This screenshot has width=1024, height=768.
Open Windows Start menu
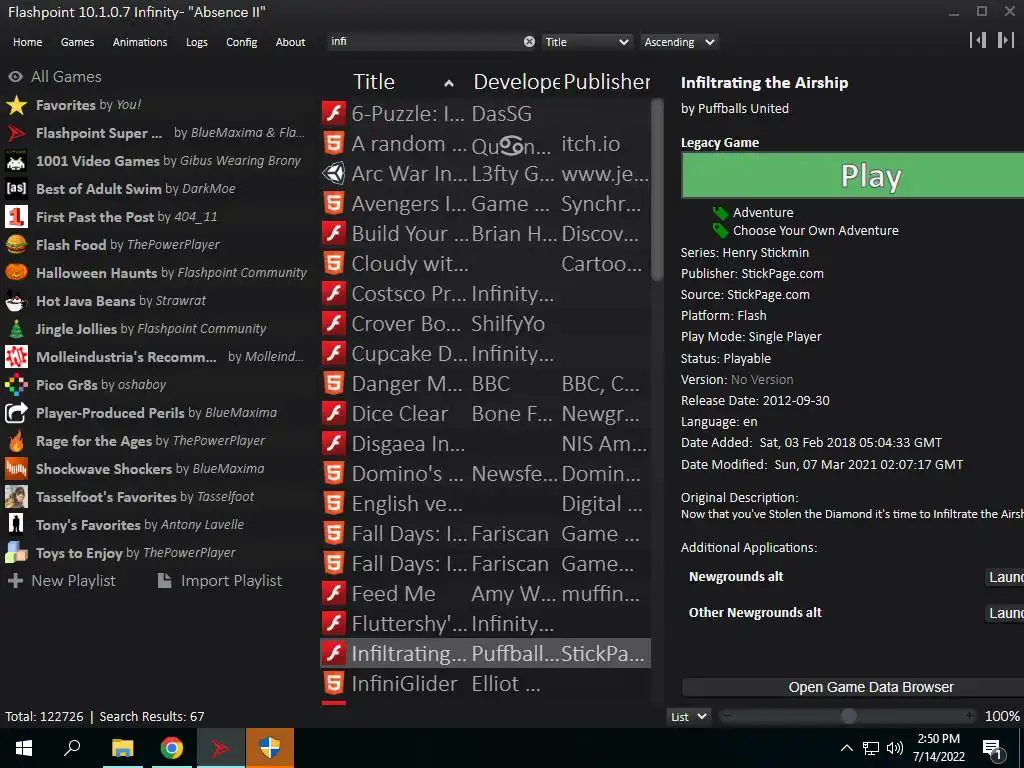(24, 748)
